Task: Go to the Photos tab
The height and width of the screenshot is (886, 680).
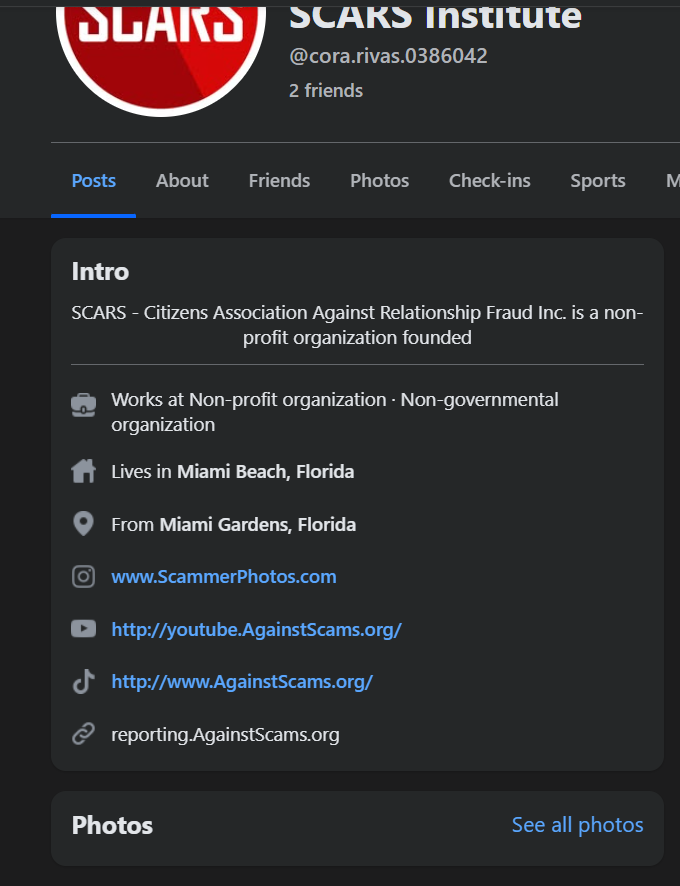Action: tap(379, 181)
